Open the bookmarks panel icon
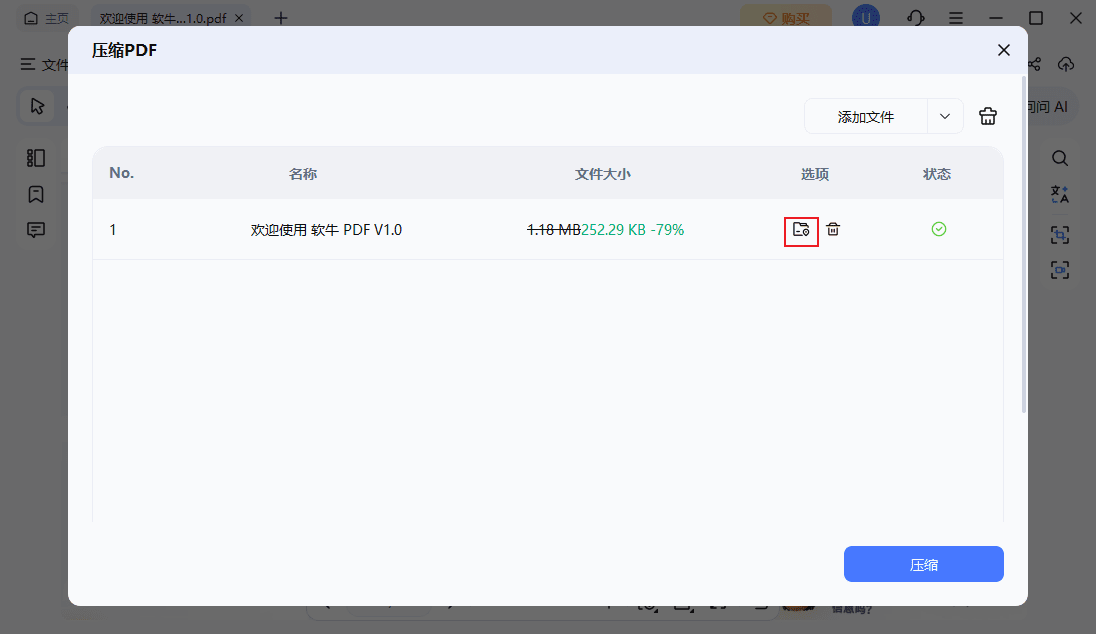 point(36,194)
